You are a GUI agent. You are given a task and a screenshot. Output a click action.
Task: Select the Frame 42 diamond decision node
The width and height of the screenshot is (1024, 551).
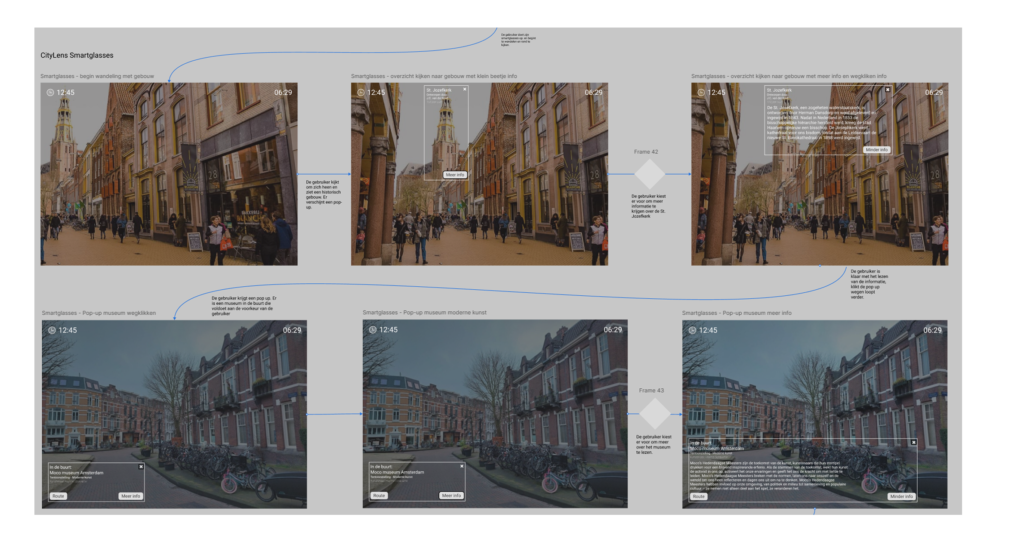[x=649, y=173]
